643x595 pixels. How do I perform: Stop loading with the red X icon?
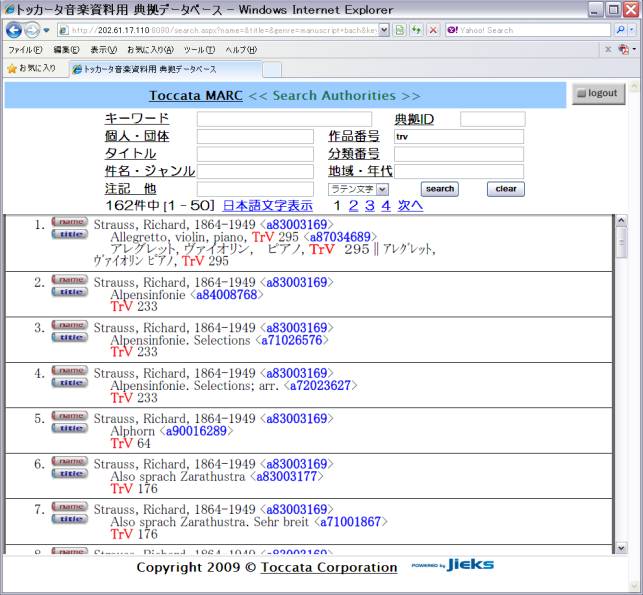point(433,30)
